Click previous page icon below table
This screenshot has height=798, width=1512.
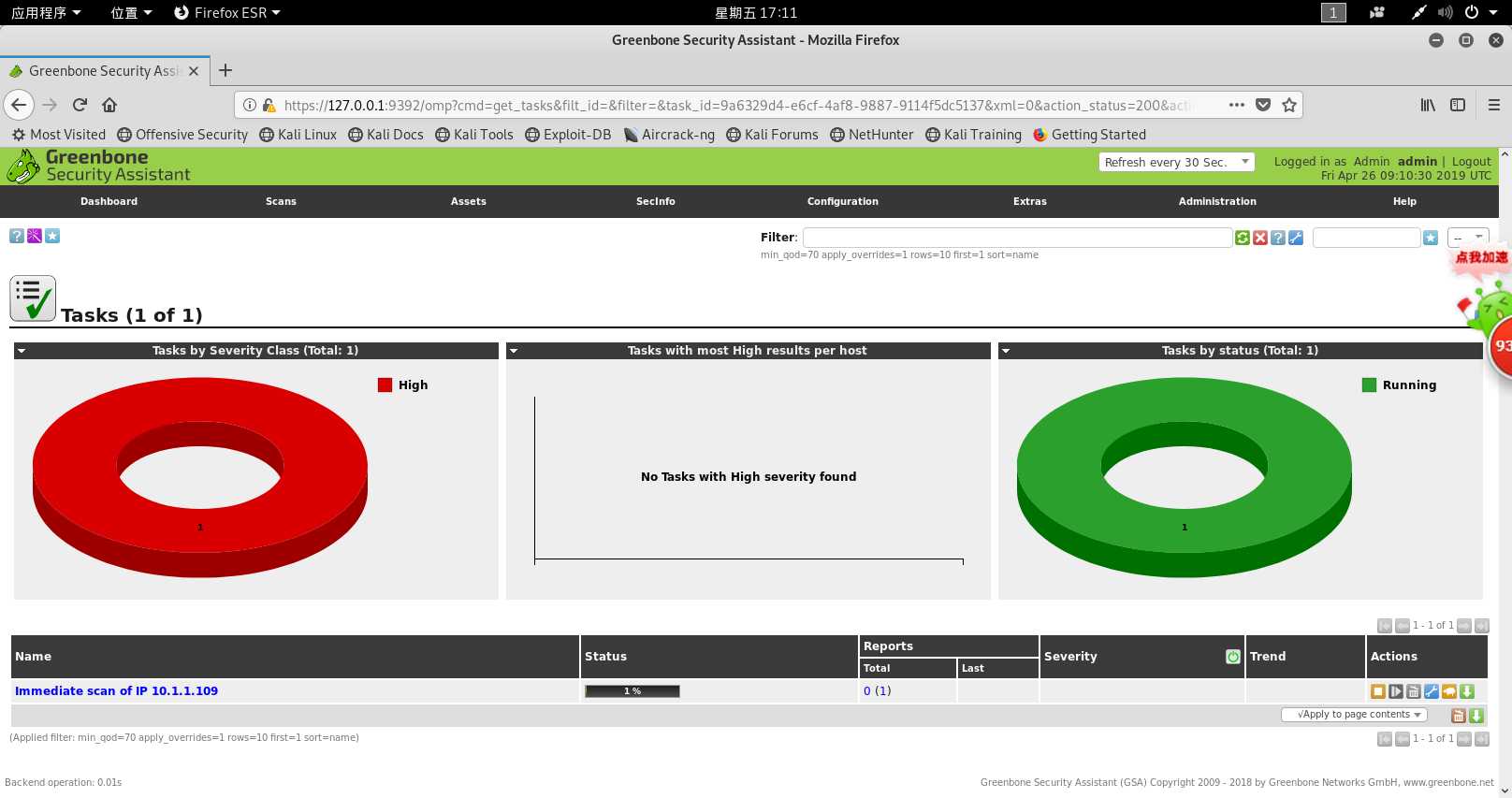[1403, 739]
